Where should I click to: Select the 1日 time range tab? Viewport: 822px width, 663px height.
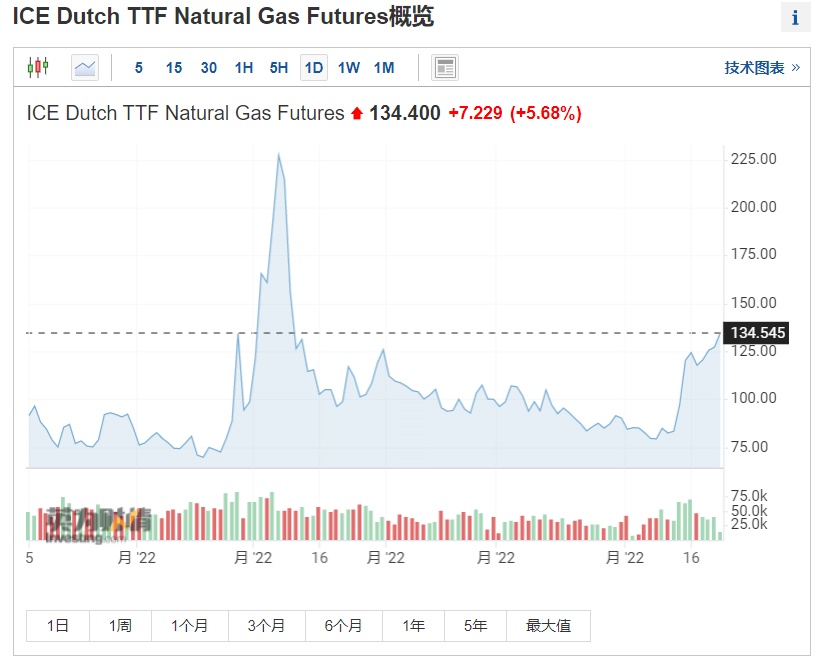[58, 626]
